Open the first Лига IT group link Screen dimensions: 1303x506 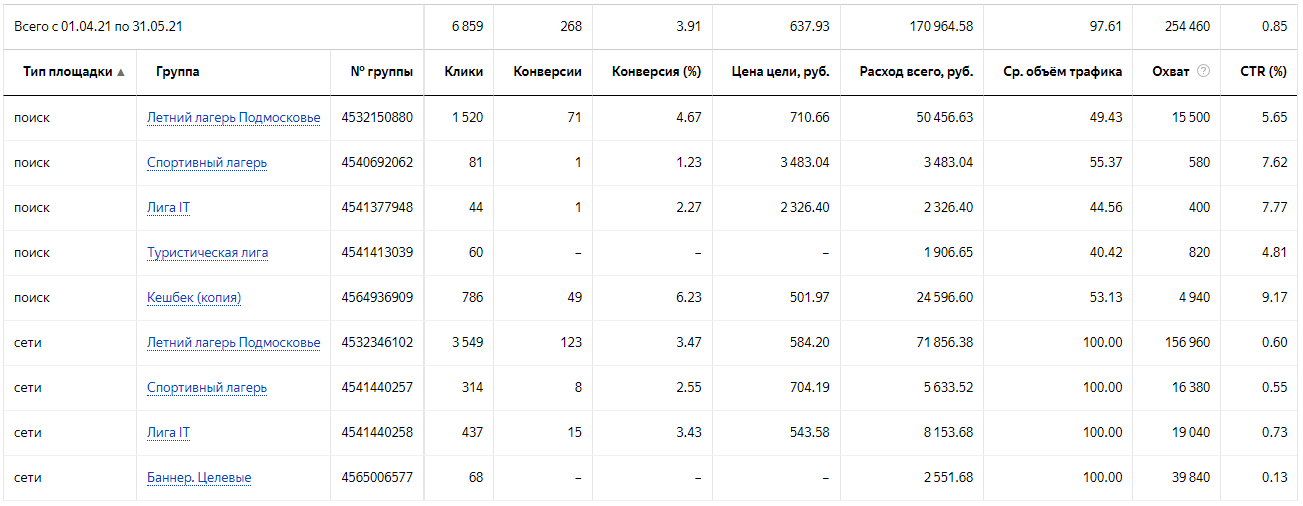168,208
